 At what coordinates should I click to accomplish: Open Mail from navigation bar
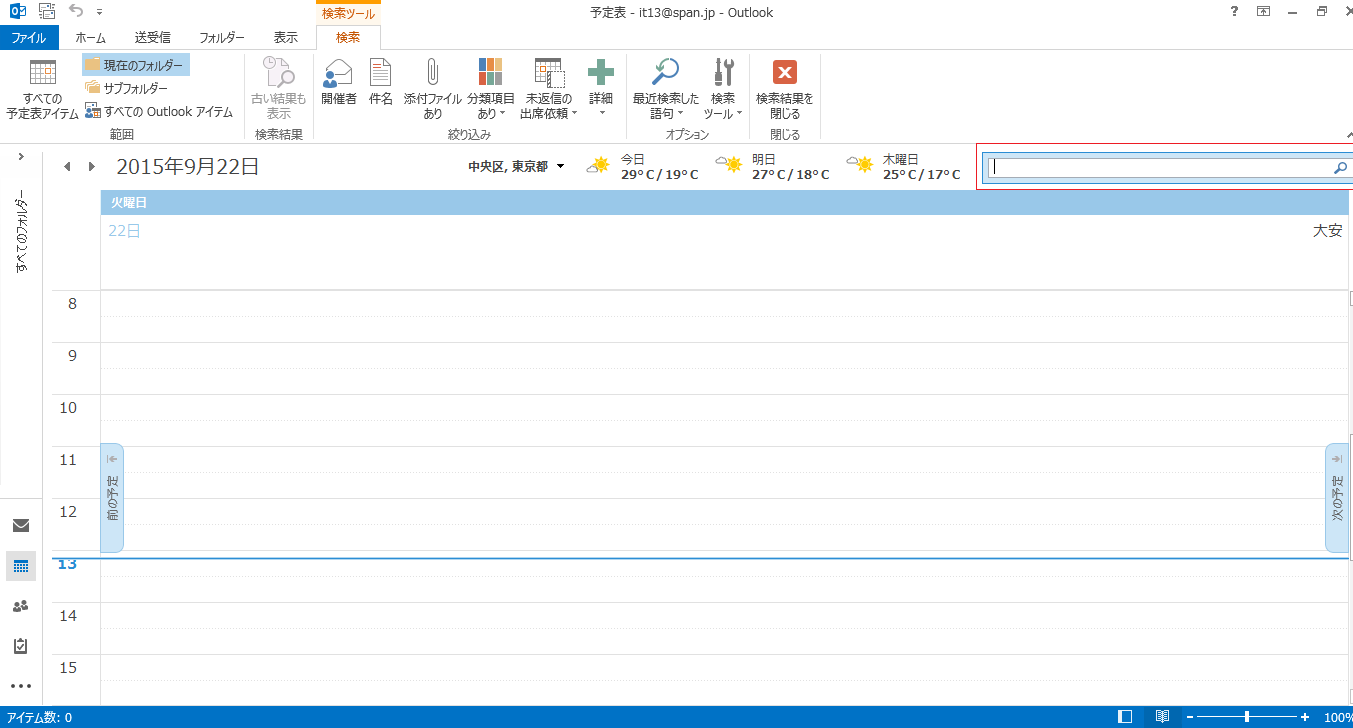point(21,525)
